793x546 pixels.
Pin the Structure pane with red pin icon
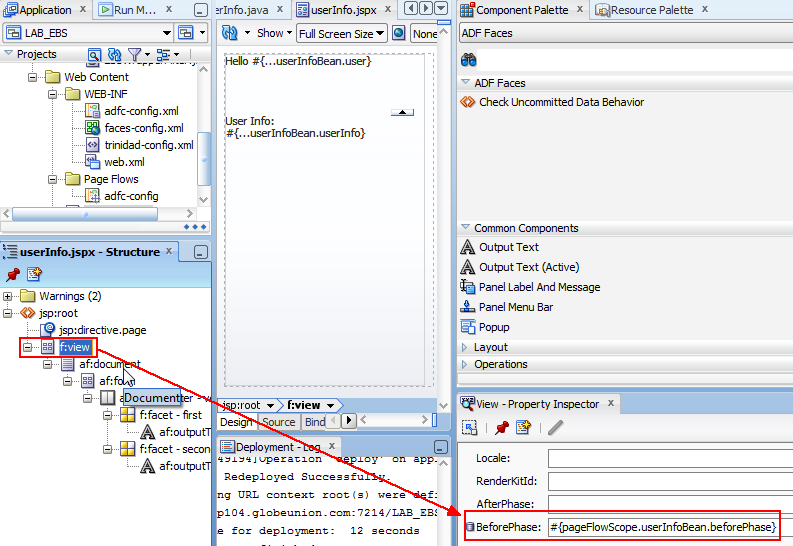coord(13,274)
